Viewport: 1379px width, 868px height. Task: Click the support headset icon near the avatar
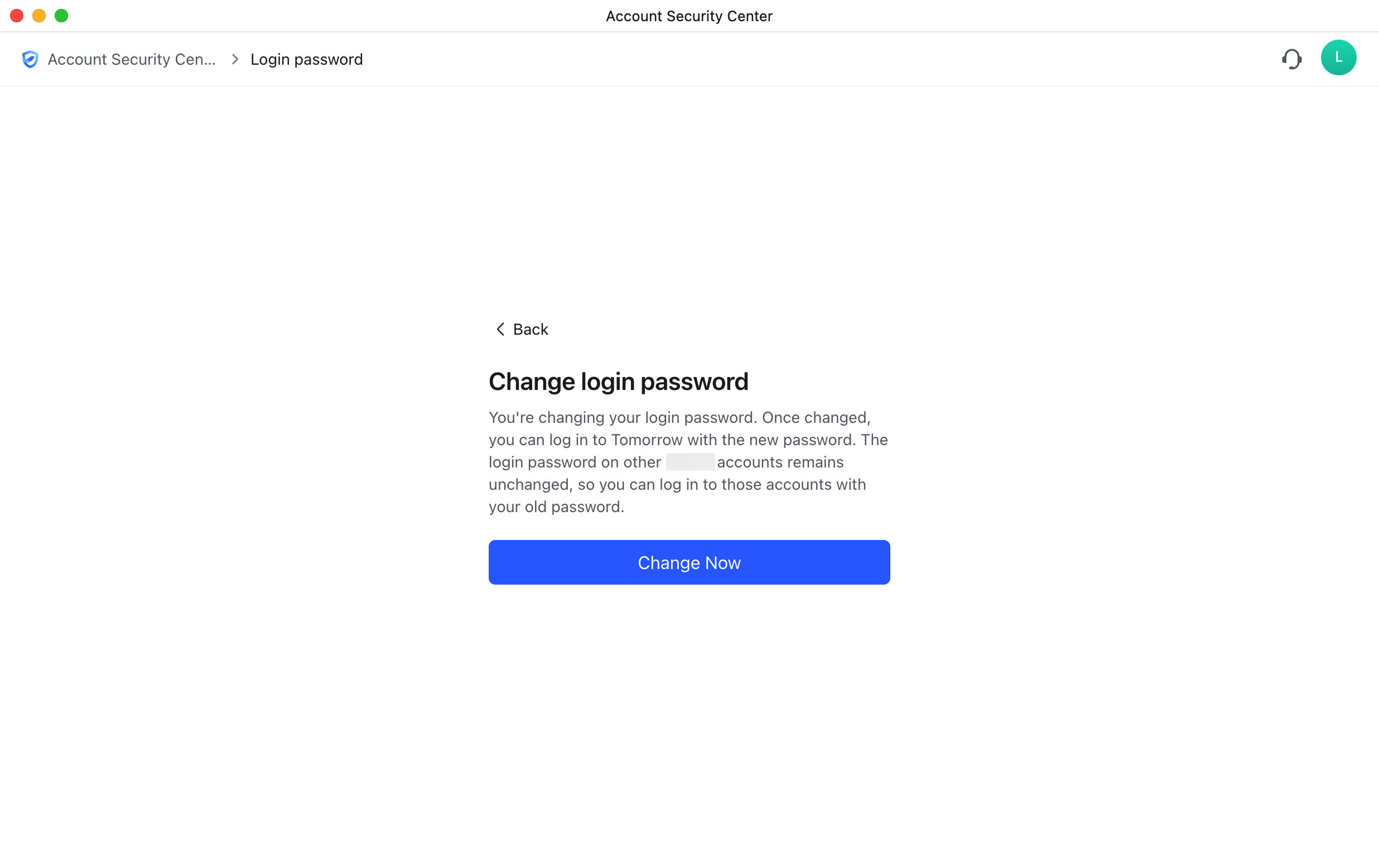click(1292, 59)
